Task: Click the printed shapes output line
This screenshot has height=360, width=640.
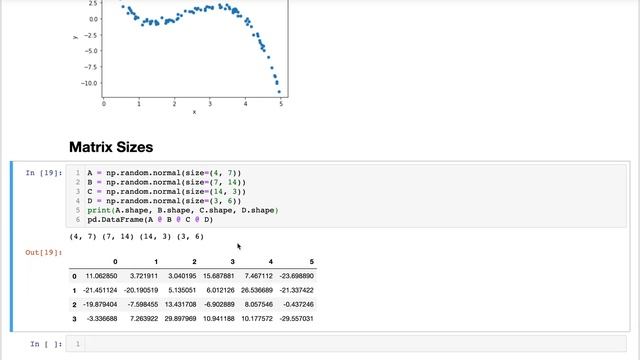Action: pos(137,237)
